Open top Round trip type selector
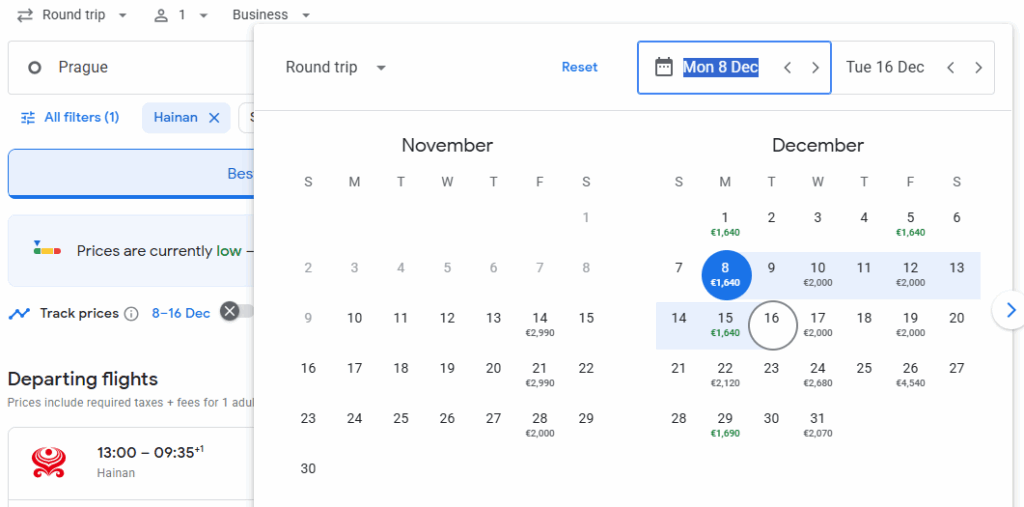Image resolution: width=1024 pixels, height=507 pixels. click(x=73, y=15)
